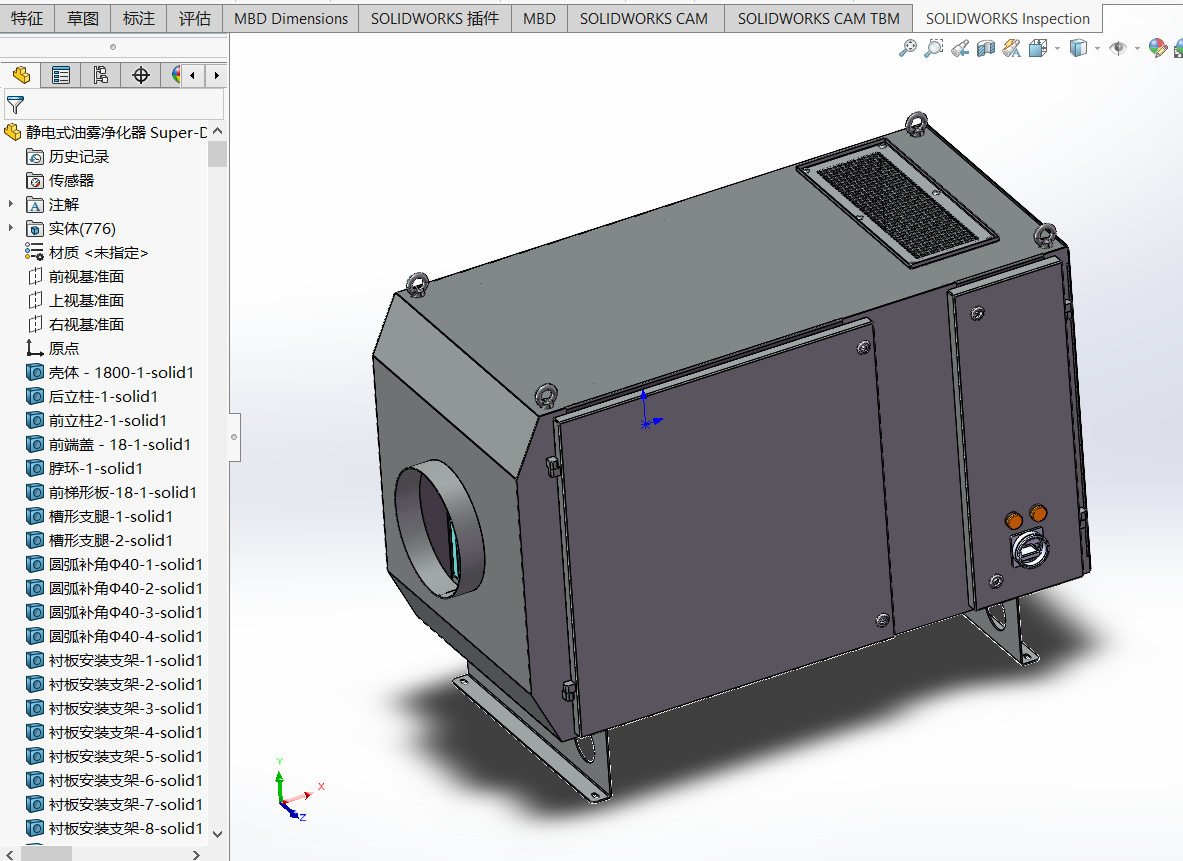The image size is (1183, 861).
Task: Toggle the Section View tool
Action: 986,48
